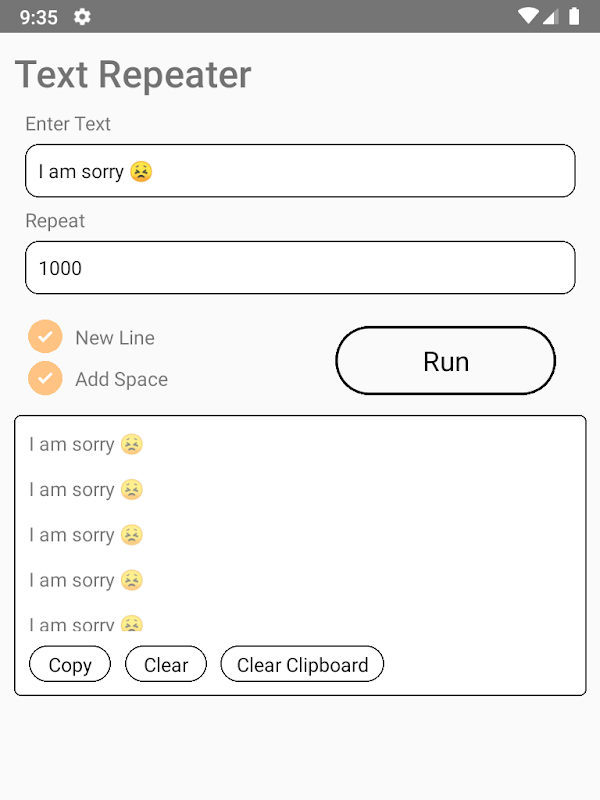Image resolution: width=600 pixels, height=800 pixels.
Task: Tap the Wi-Fi status icon
Action: [528, 16]
